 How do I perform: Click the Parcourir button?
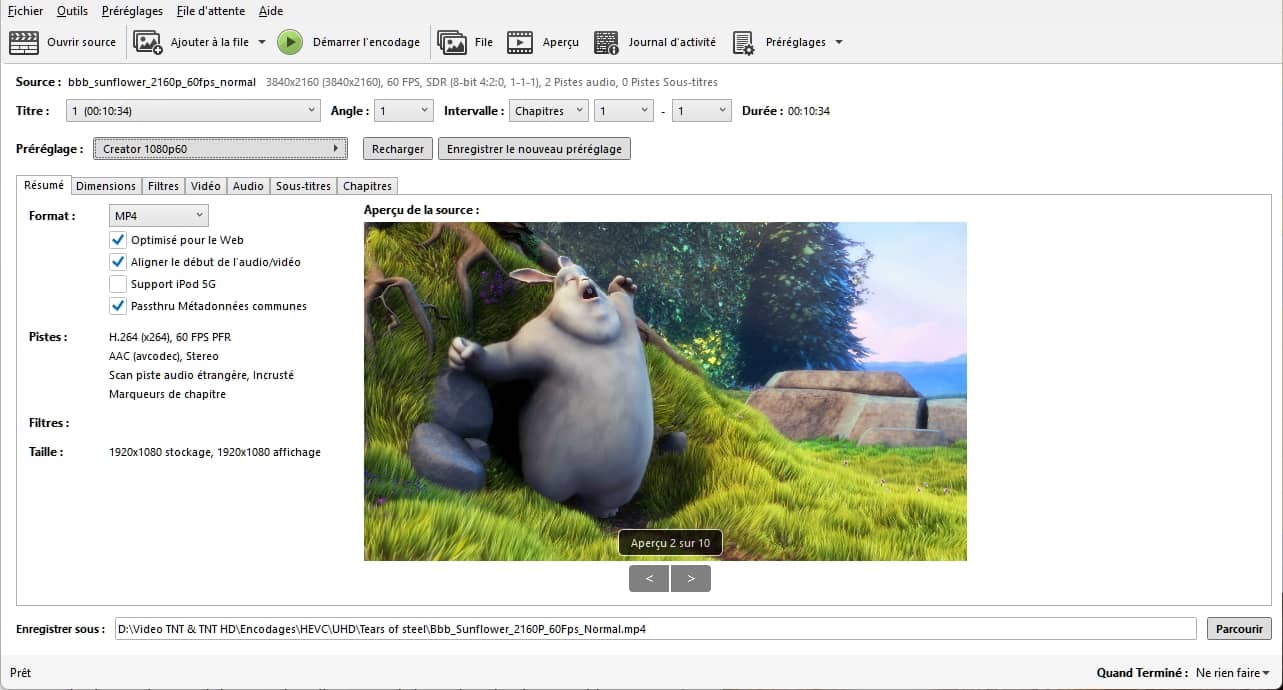[x=1239, y=629]
